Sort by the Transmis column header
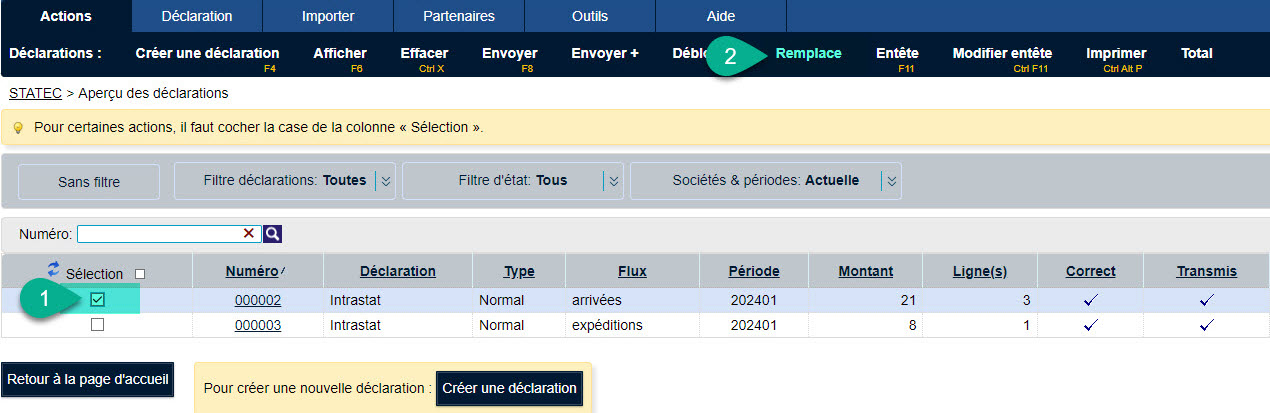 (1206, 271)
